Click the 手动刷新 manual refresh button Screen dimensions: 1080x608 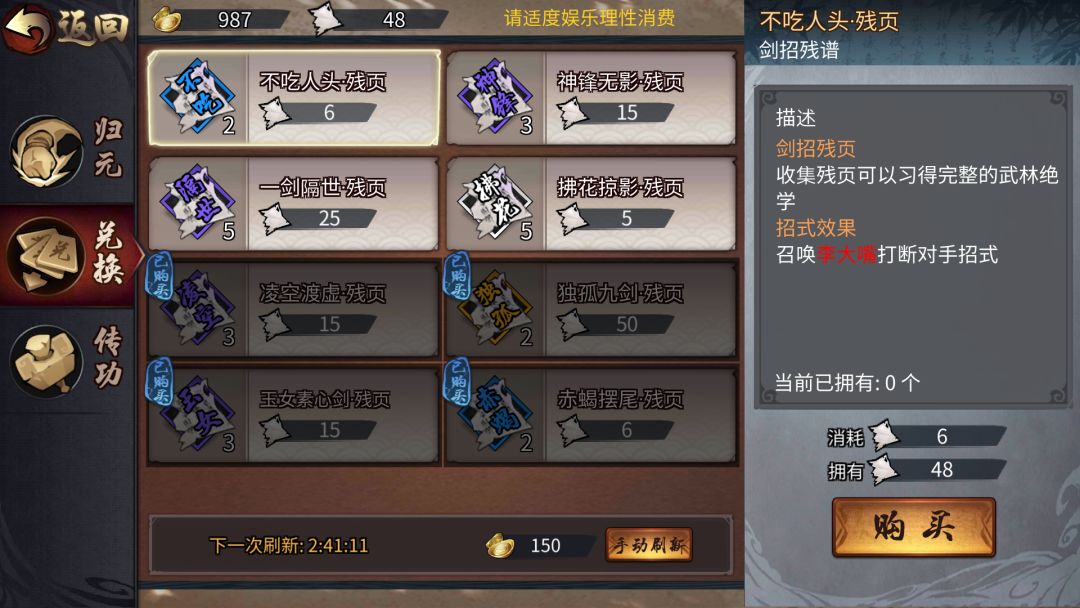648,545
